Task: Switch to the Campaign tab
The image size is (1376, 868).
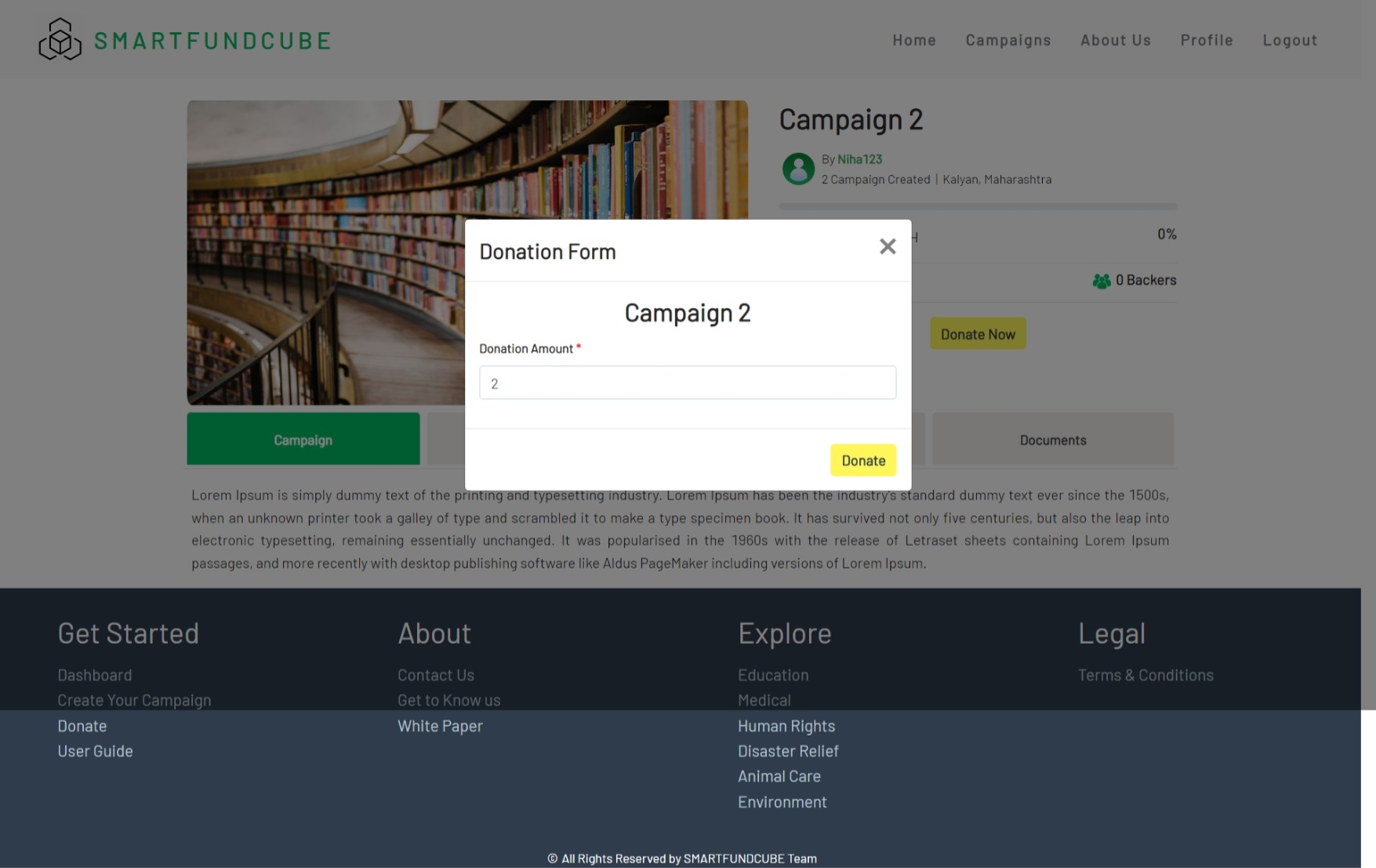Action: [303, 439]
